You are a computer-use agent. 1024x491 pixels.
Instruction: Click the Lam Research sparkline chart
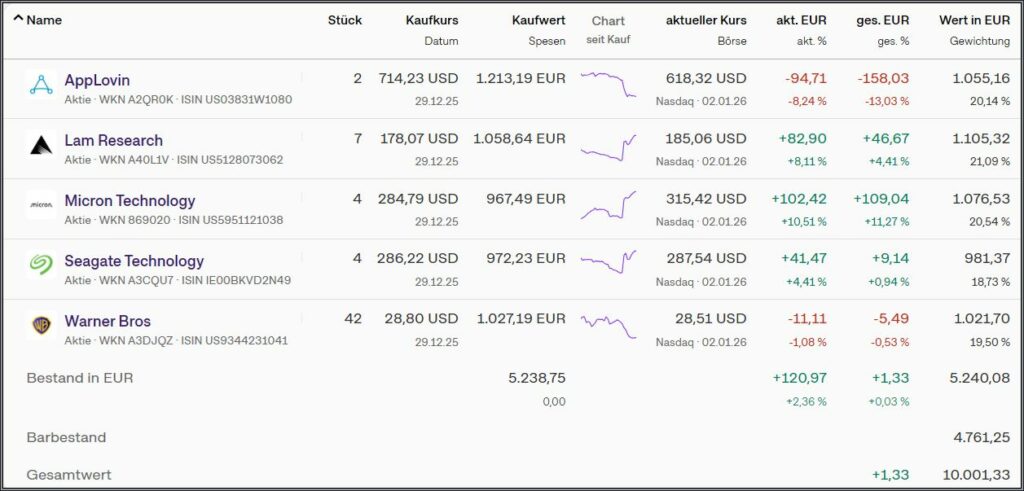tap(608, 148)
